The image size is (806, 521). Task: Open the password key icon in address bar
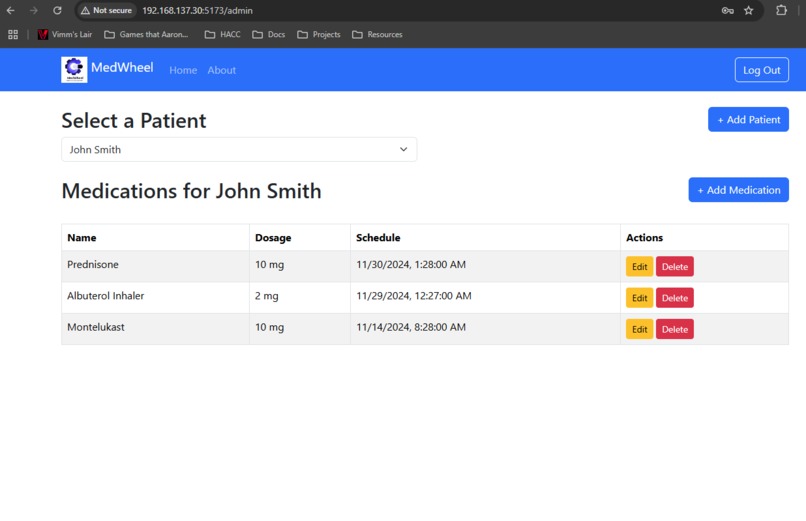727,10
